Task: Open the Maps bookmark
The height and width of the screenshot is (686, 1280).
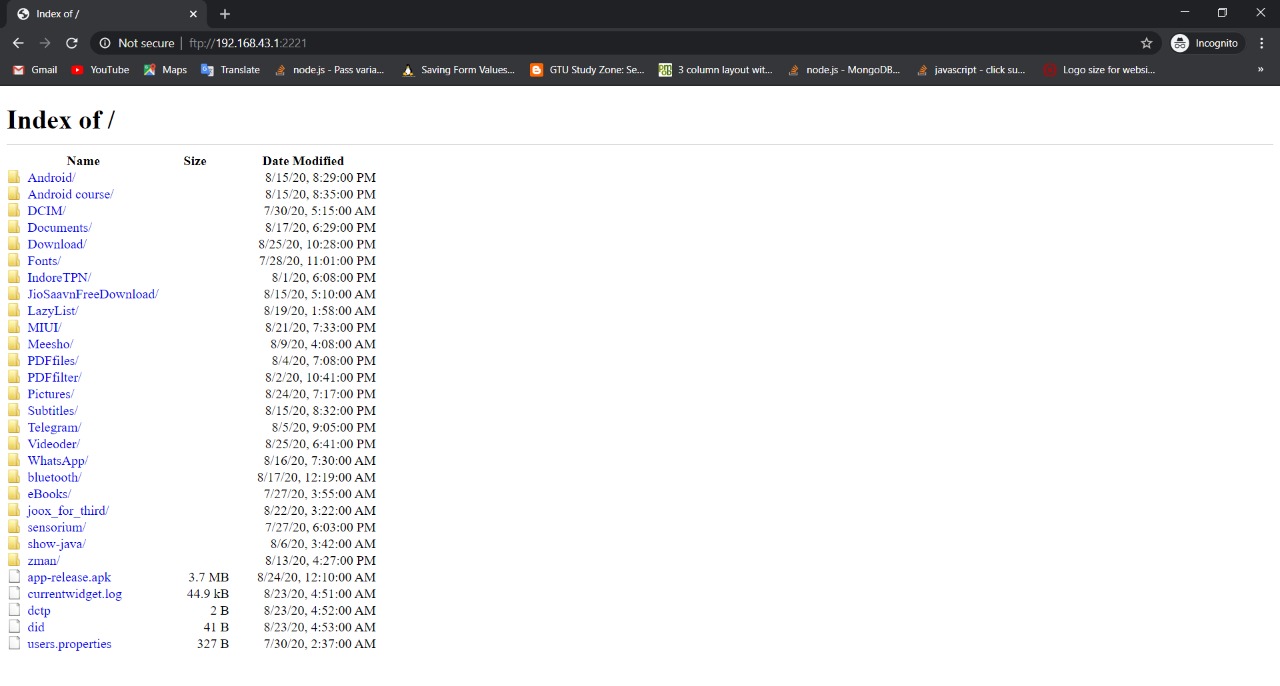Action: (x=165, y=70)
